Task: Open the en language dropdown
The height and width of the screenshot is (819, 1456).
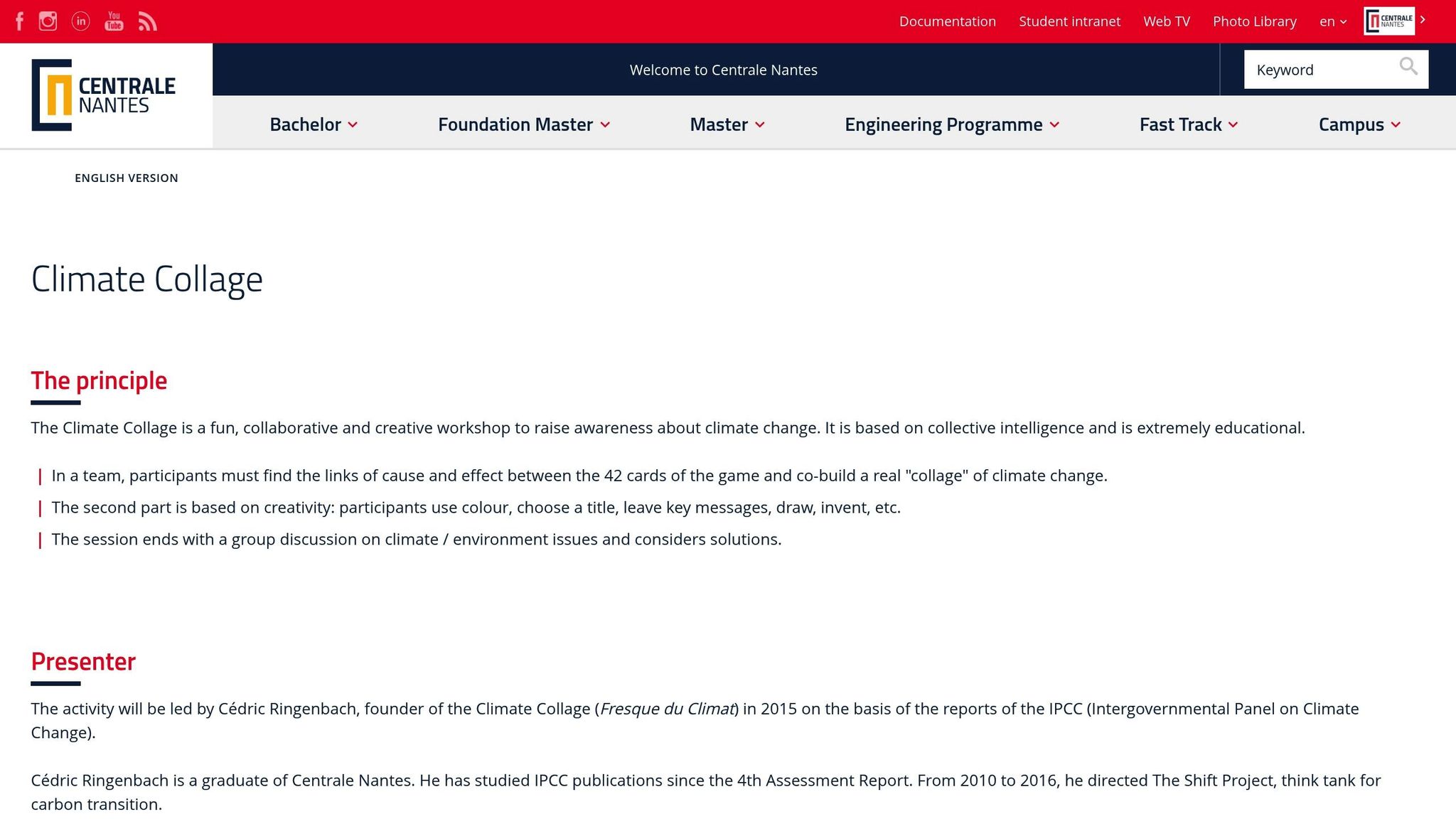Action: (1333, 21)
